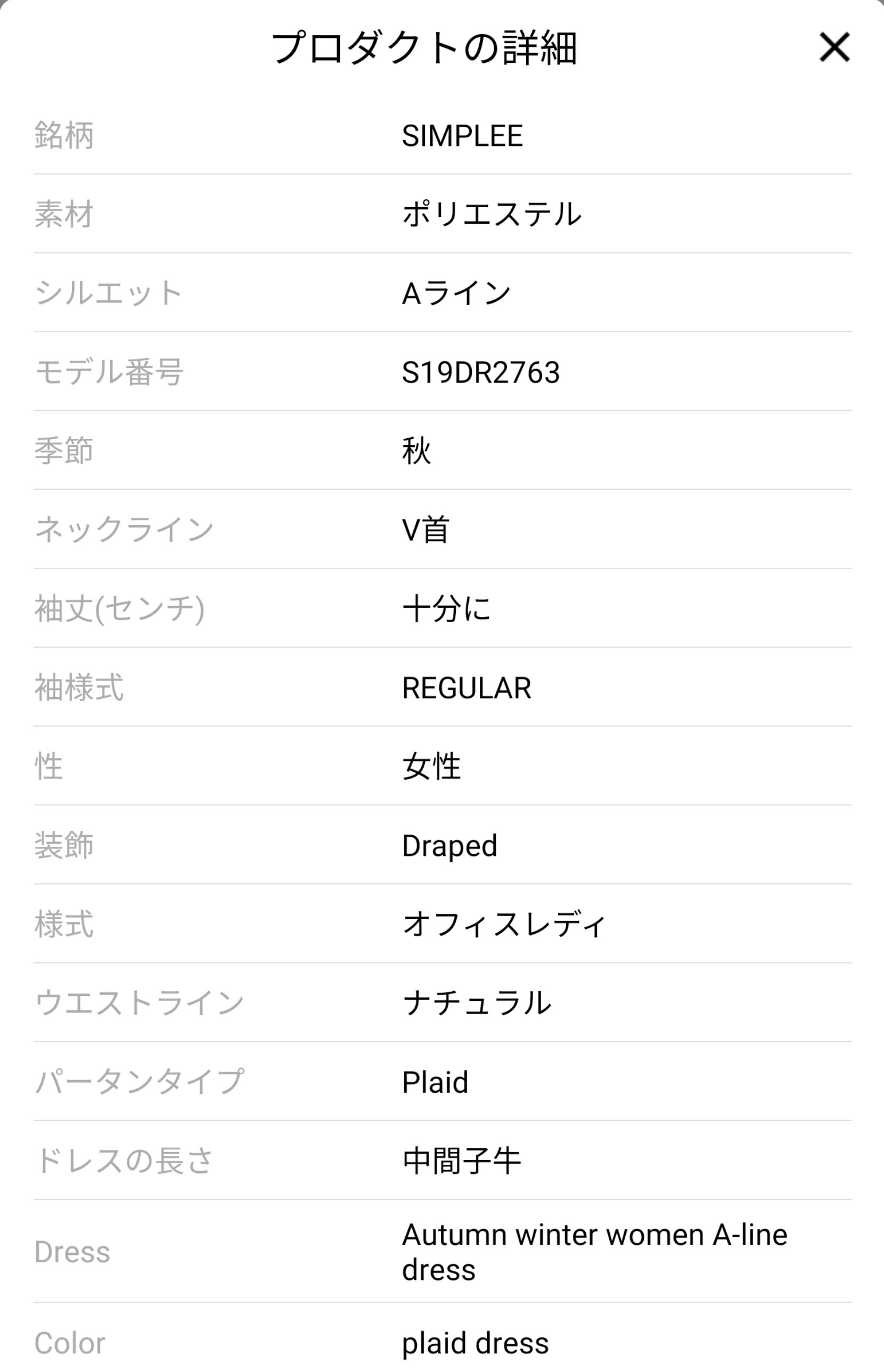Tap the brand value SIMPLEE
Viewport: 884px width, 1372px height.
pyautogui.click(x=462, y=136)
